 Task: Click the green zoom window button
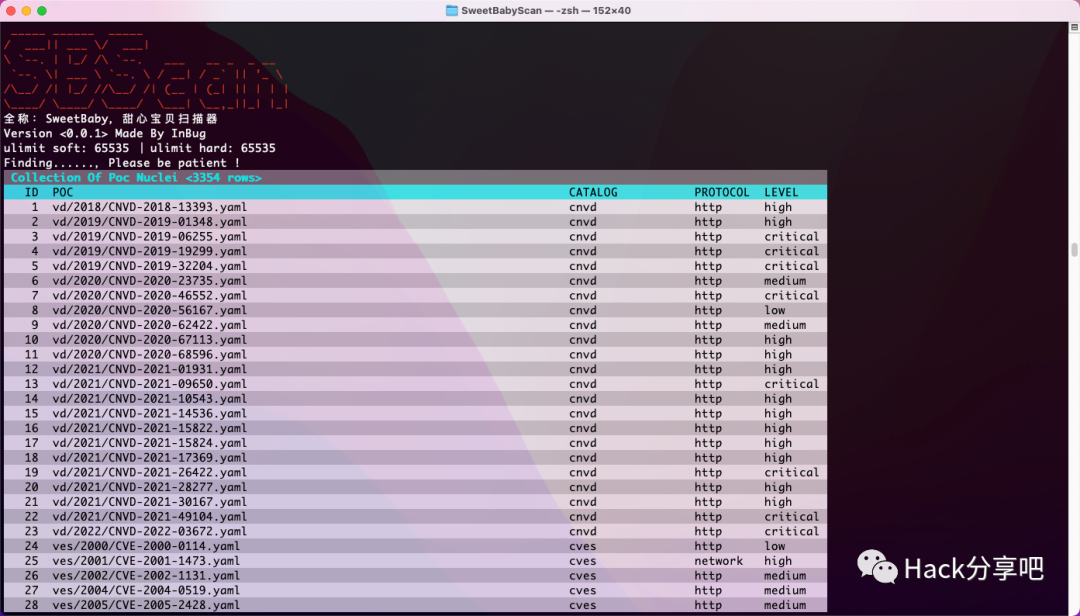[x=42, y=10]
